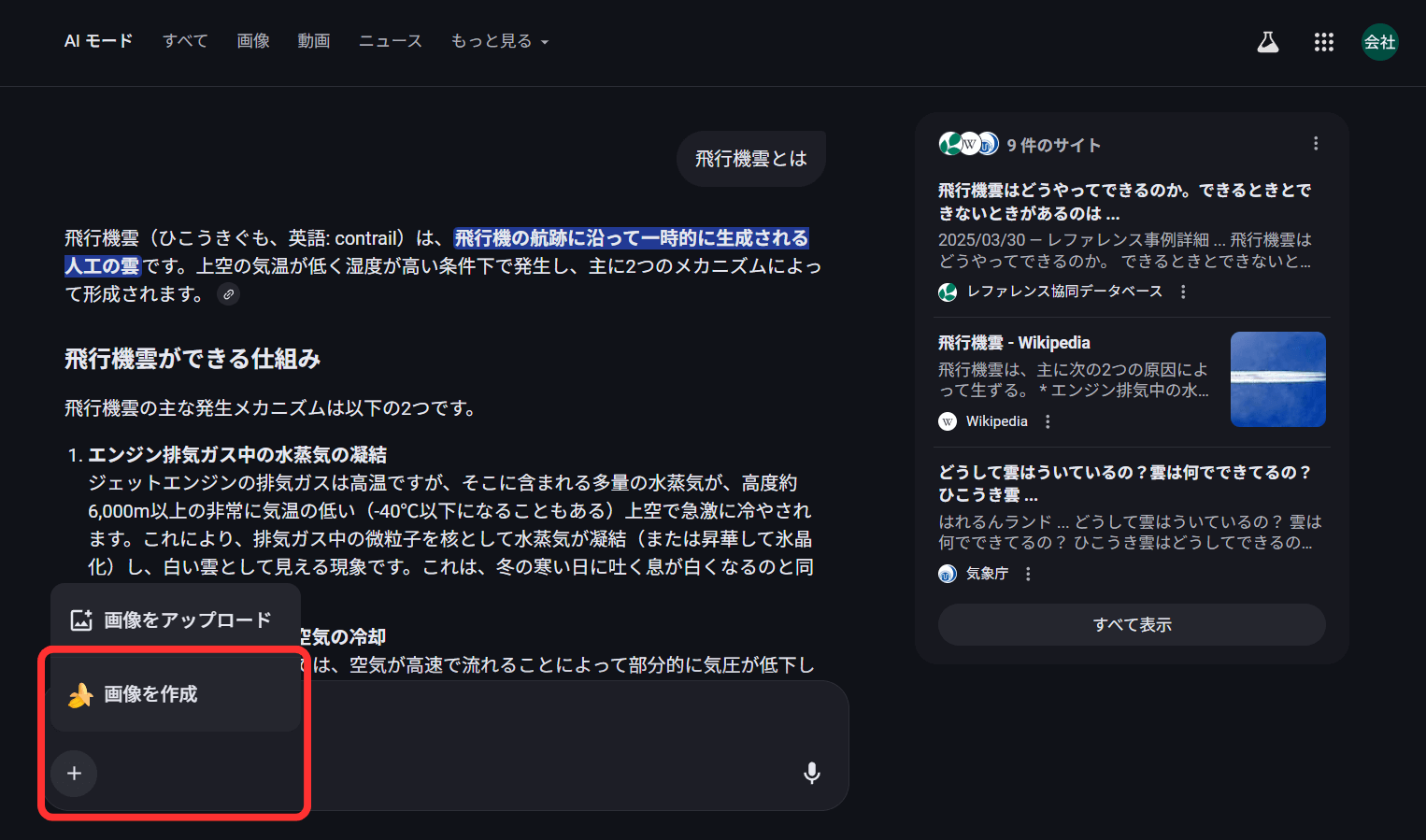Viewport: 1426px width, 840px height.
Task: Click the plus attachment button
Action: pyautogui.click(x=75, y=774)
